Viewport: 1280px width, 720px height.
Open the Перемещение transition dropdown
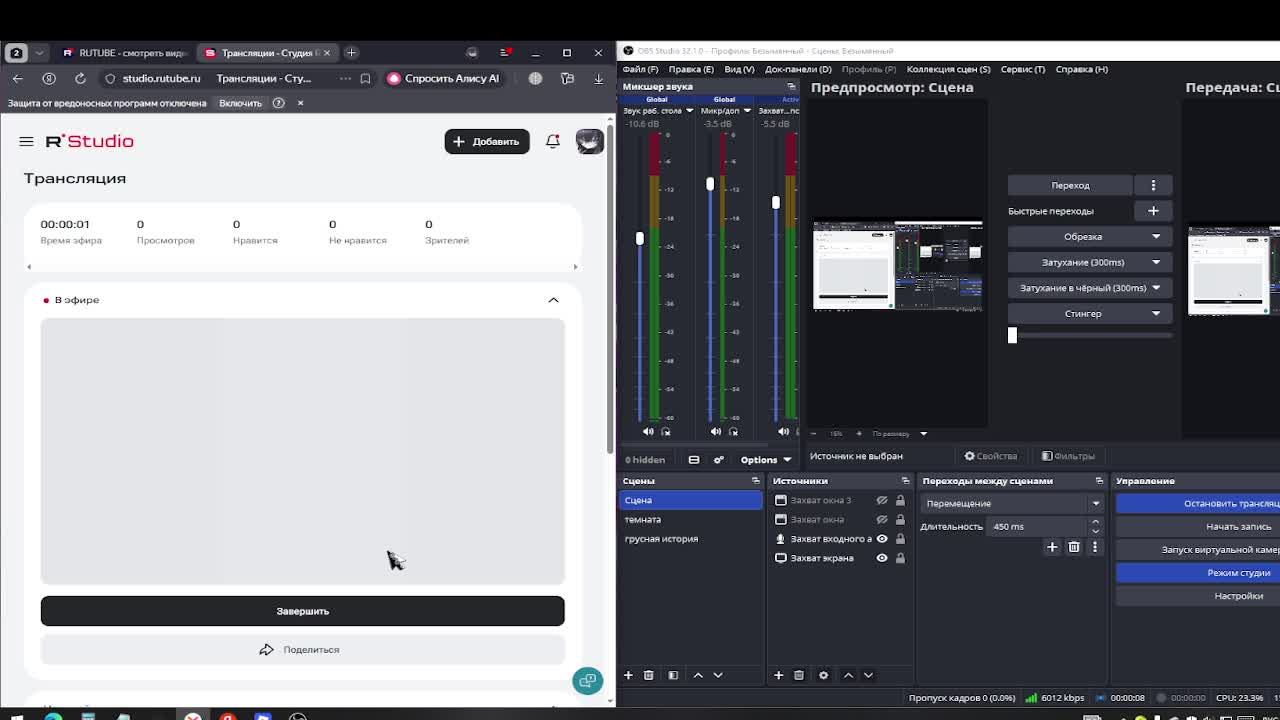pos(1012,503)
